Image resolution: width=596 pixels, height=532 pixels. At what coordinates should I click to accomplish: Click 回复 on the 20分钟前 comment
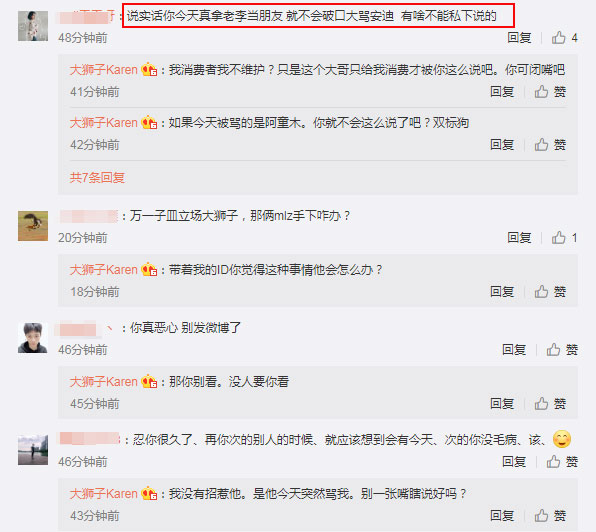click(x=519, y=238)
